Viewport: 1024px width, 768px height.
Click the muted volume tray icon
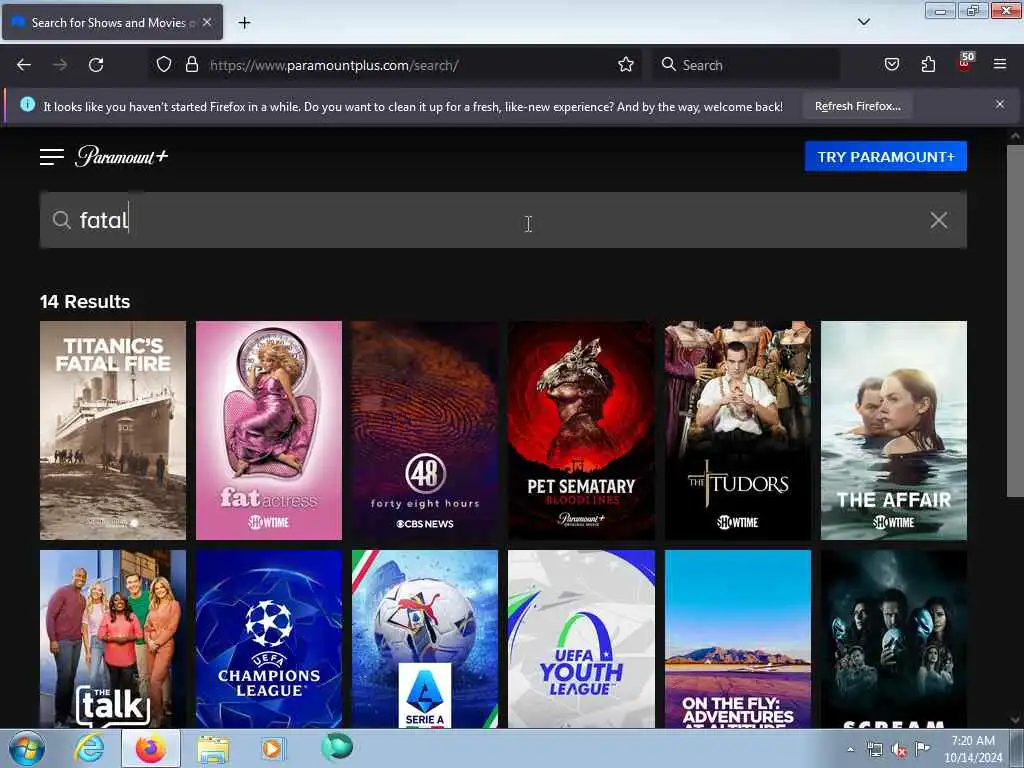899,750
